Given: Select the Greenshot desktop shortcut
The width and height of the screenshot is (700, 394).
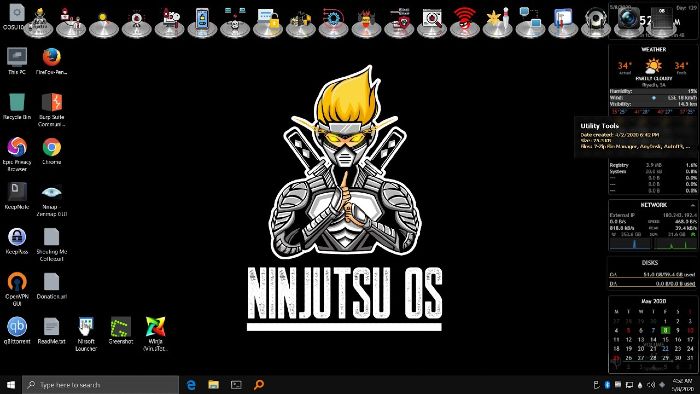Looking at the screenshot, I should pos(121,331).
